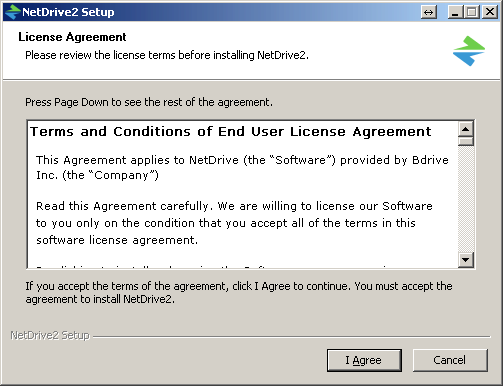Screen dimensions: 503x386
Task: Minimize the NetDrive2 Setup window
Action: tap(455, 12)
